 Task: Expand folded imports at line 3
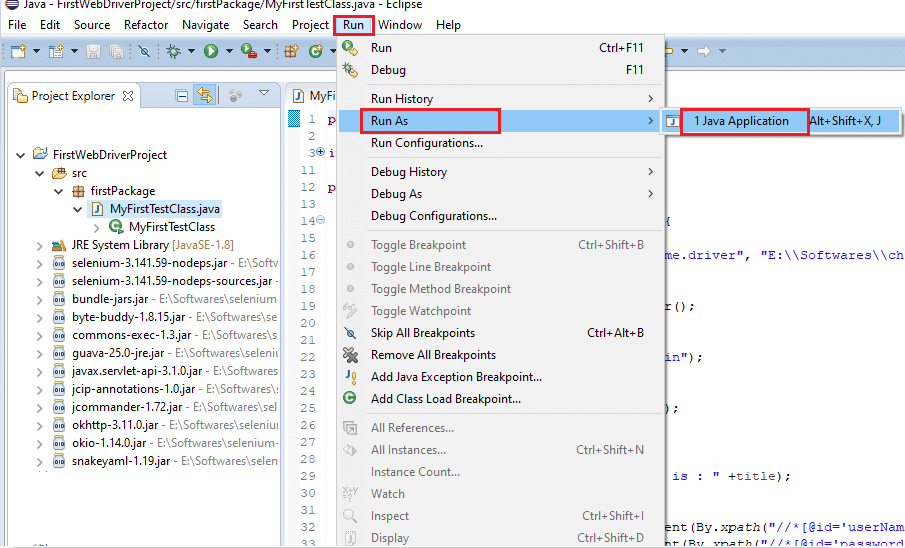tap(321, 152)
